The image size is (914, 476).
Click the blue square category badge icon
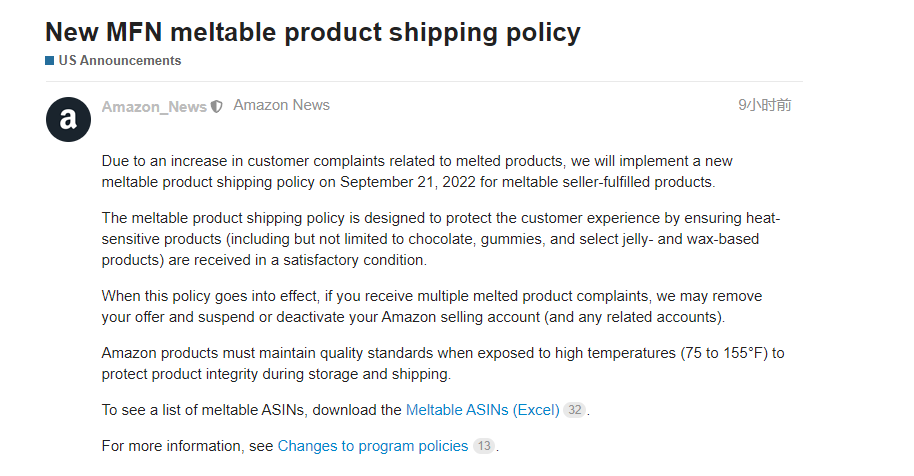pos(50,61)
